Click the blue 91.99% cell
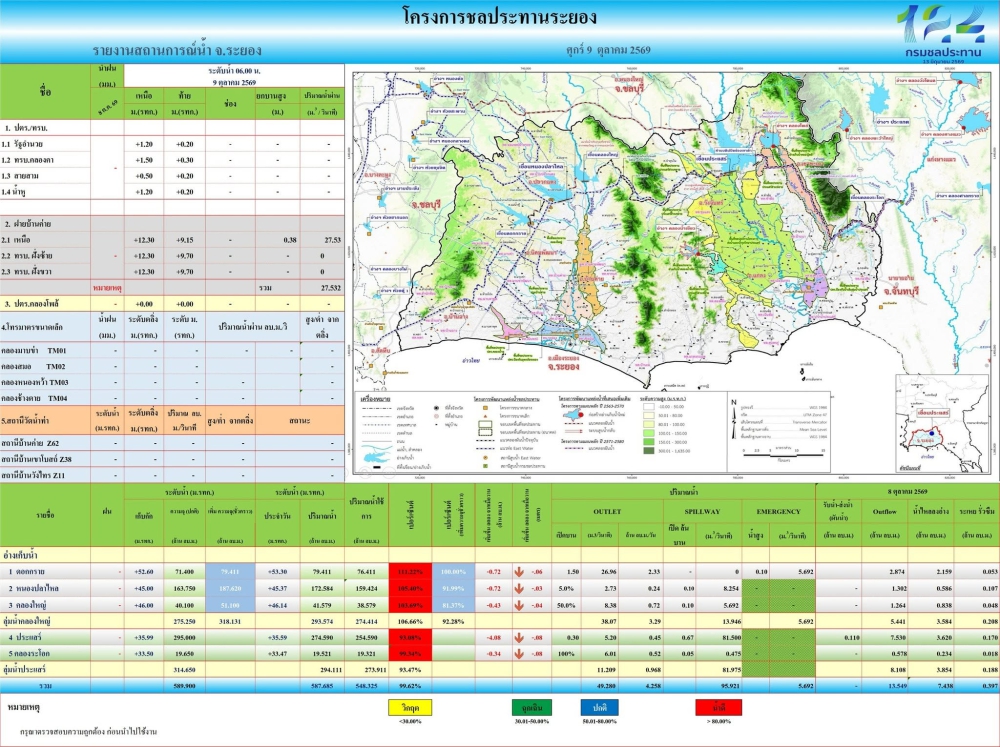The height and width of the screenshot is (747, 1000). point(453,588)
